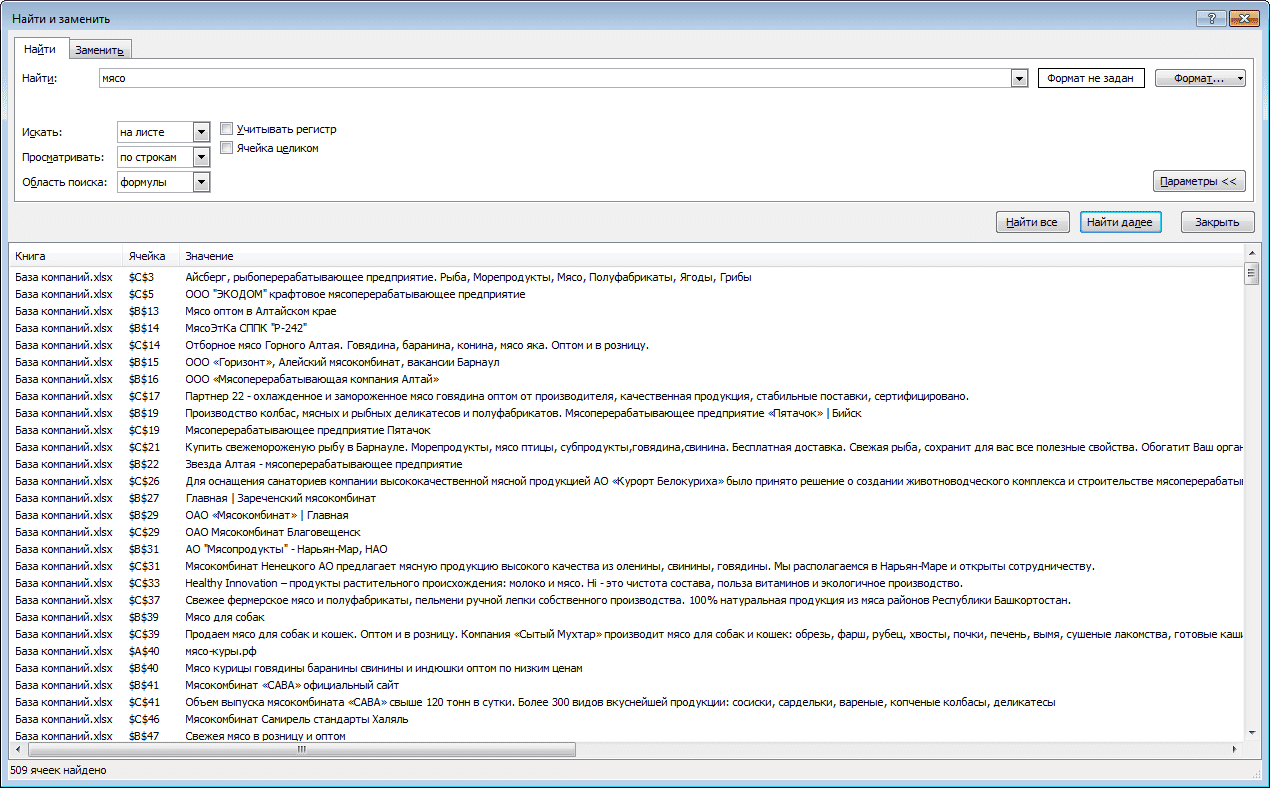
Task: Select result 'Звезда Алтая - мясоперерабатывающее предприятие'
Action: [x=626, y=464]
